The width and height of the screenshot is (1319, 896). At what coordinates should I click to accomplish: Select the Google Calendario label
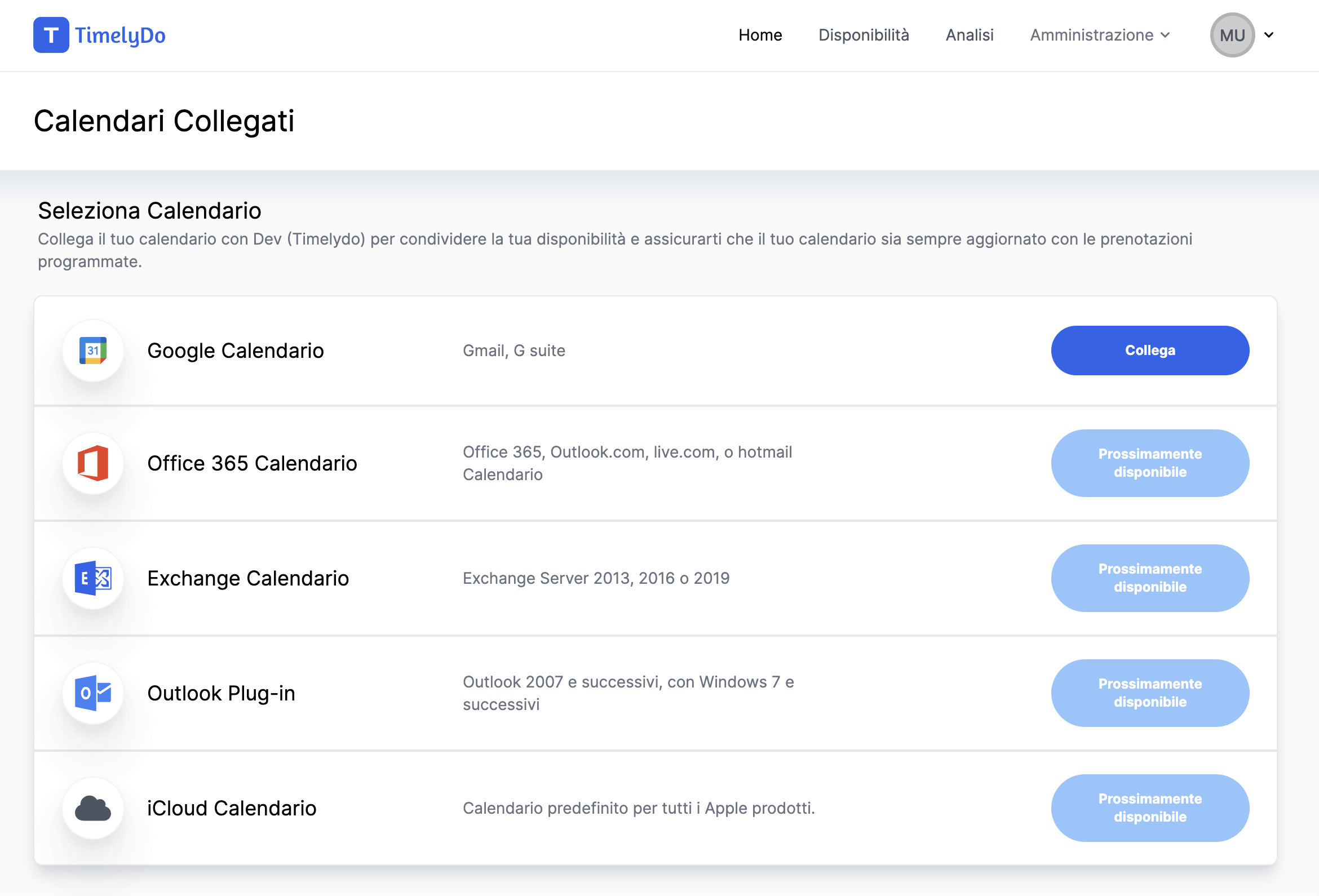(x=236, y=351)
